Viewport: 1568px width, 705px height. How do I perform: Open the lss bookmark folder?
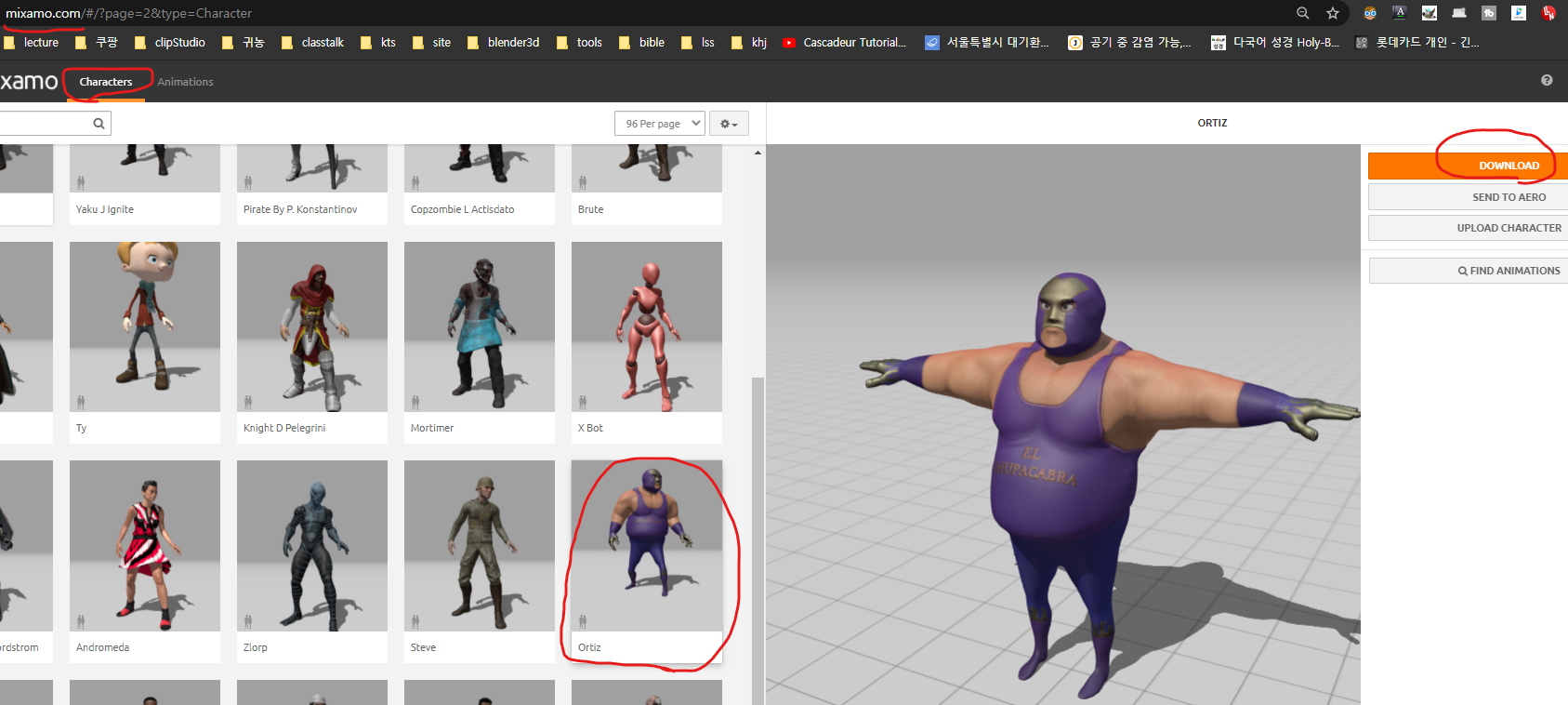698,43
